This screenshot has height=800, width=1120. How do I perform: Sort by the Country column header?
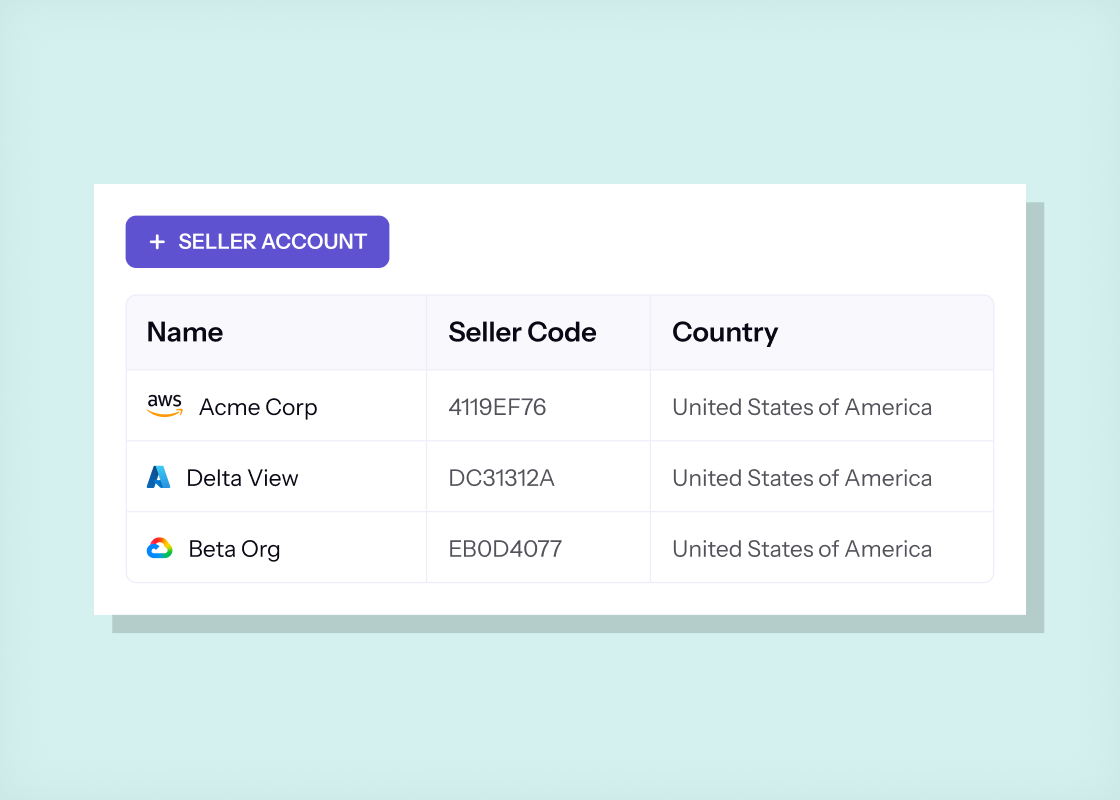(x=725, y=333)
